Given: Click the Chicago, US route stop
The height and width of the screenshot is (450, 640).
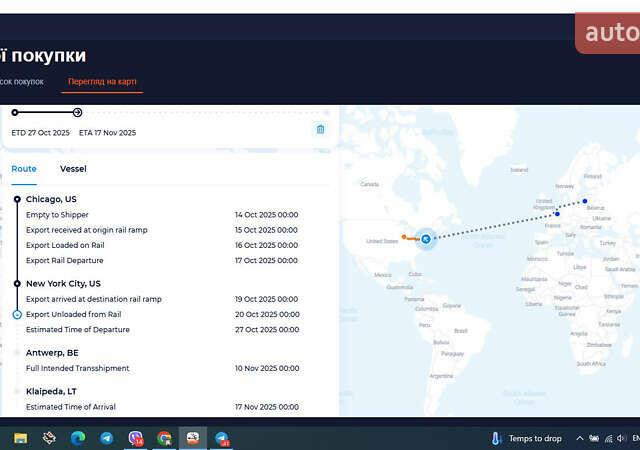Looking at the screenshot, I should click(x=51, y=199).
